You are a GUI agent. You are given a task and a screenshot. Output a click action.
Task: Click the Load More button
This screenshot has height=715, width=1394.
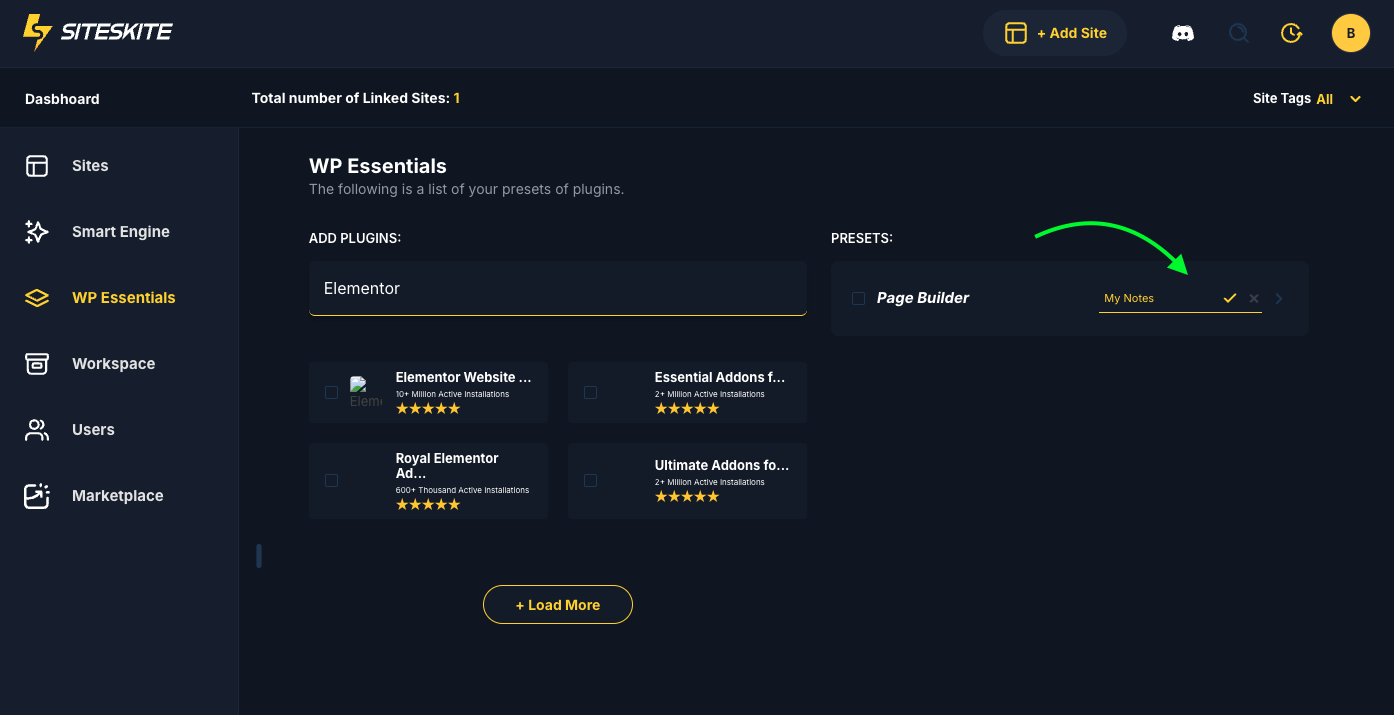pyautogui.click(x=557, y=605)
